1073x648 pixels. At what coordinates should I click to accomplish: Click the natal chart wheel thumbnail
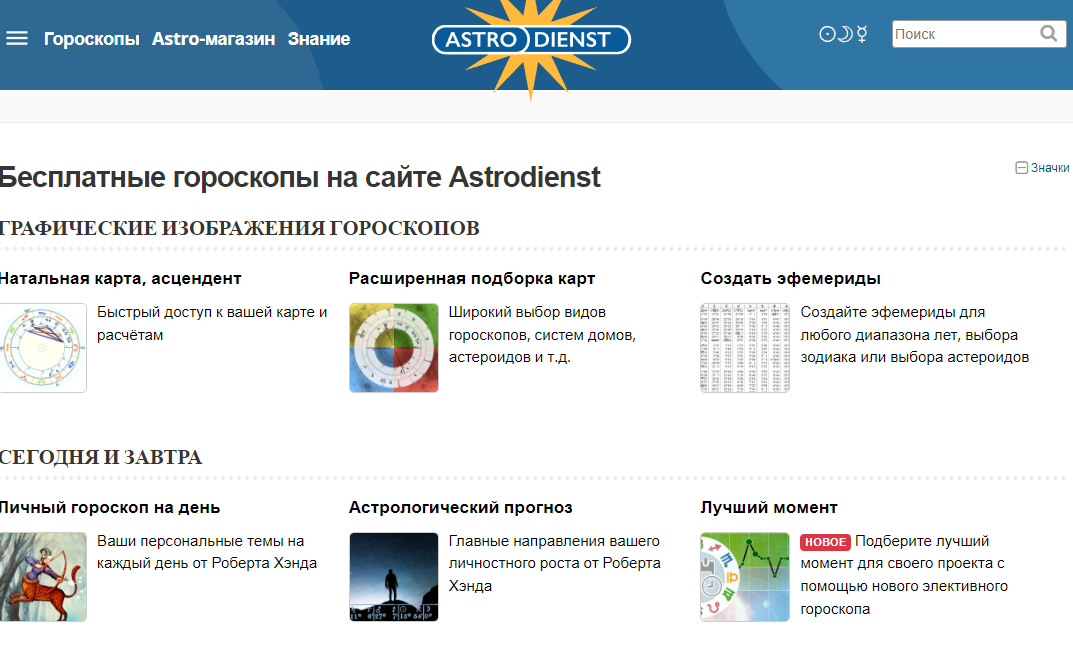(x=43, y=348)
